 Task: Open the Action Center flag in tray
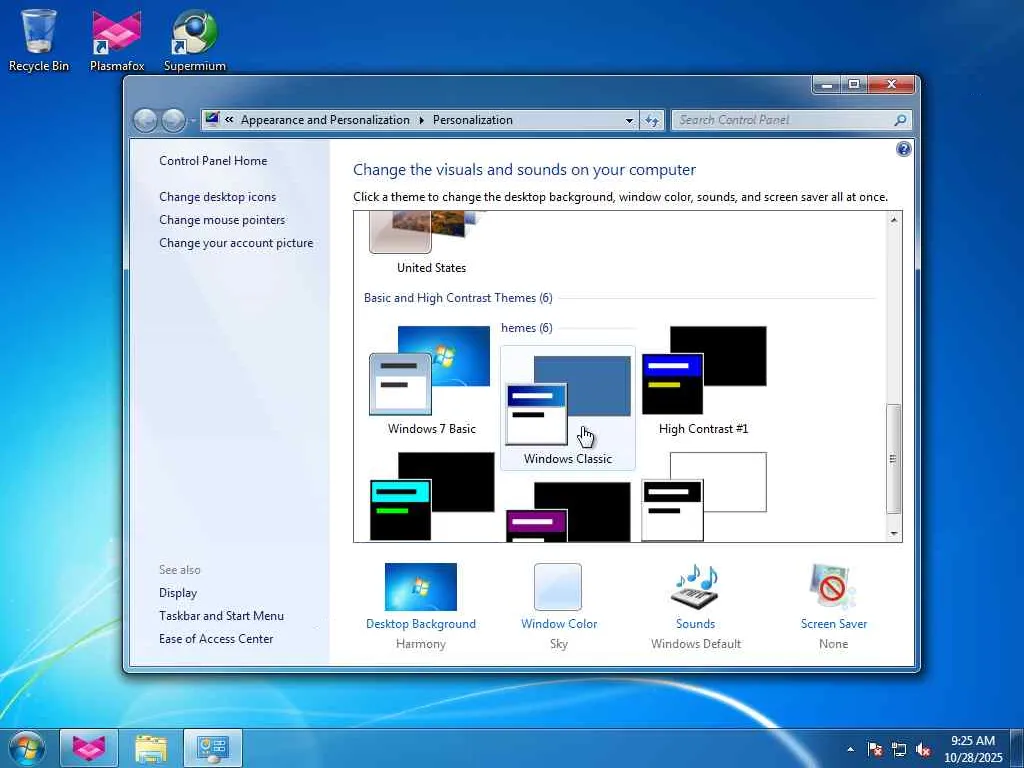pyautogui.click(x=874, y=749)
